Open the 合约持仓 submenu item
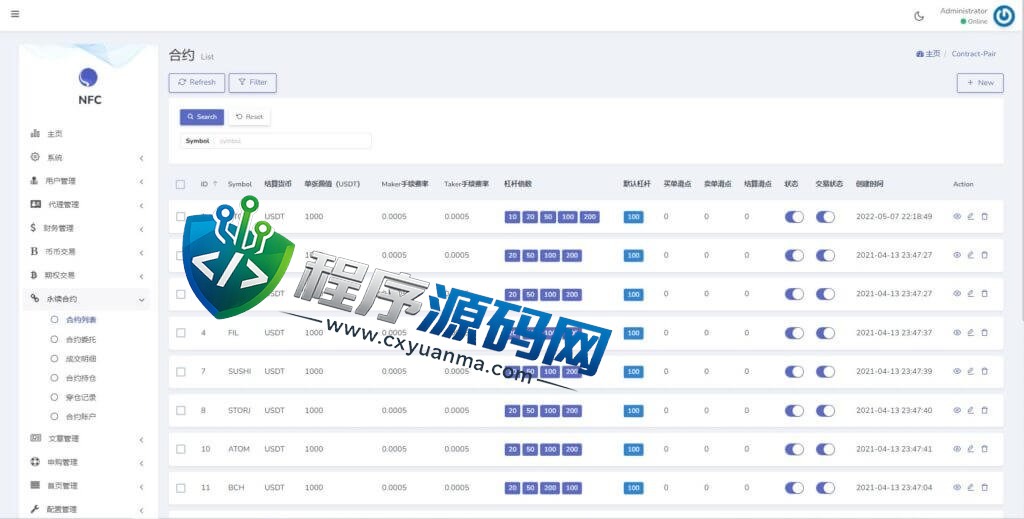Screen dimensions: 1024x519 click(81, 378)
